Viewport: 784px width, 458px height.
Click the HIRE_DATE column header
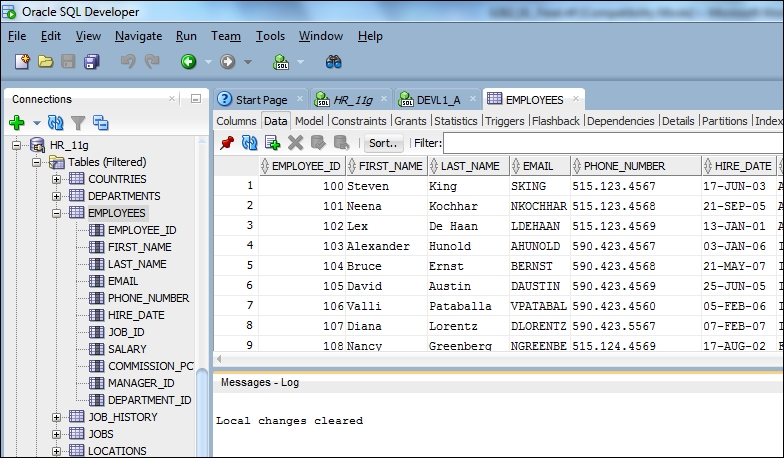pyautogui.click(x=738, y=166)
